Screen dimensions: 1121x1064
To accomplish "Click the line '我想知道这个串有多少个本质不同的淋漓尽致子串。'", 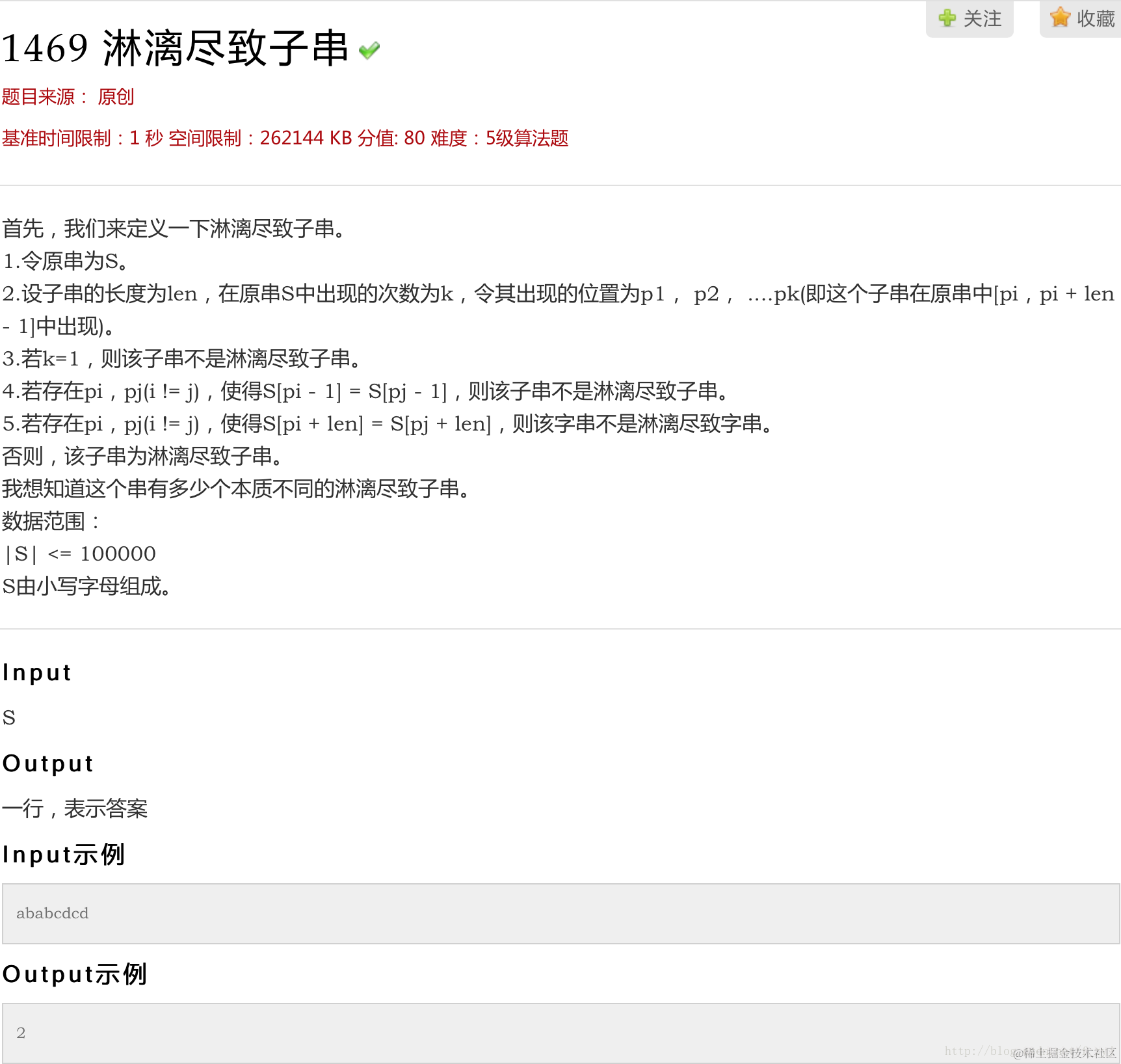I will click(x=236, y=488).
